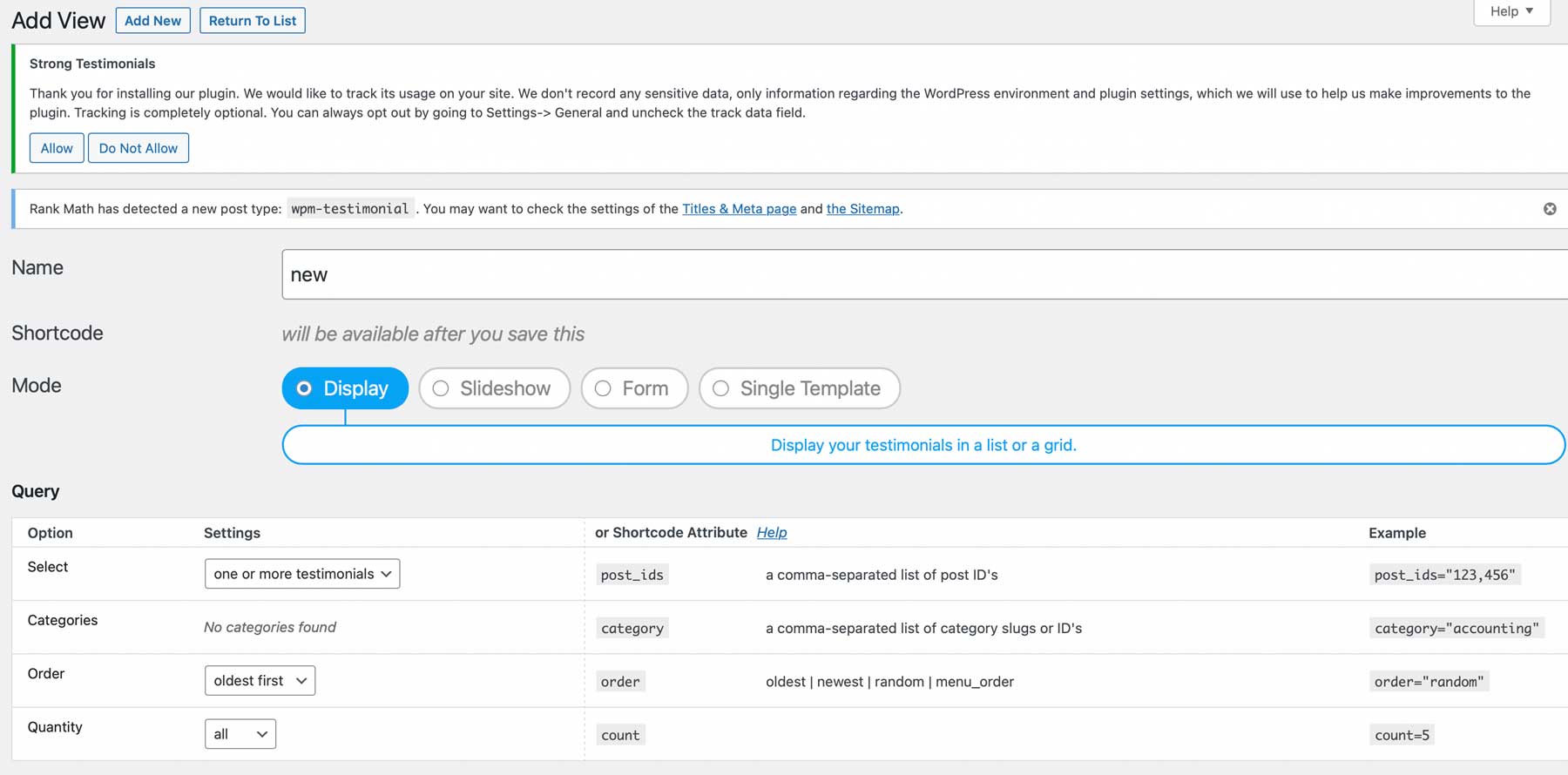Click the Add New button
1568x775 pixels.
click(x=152, y=21)
